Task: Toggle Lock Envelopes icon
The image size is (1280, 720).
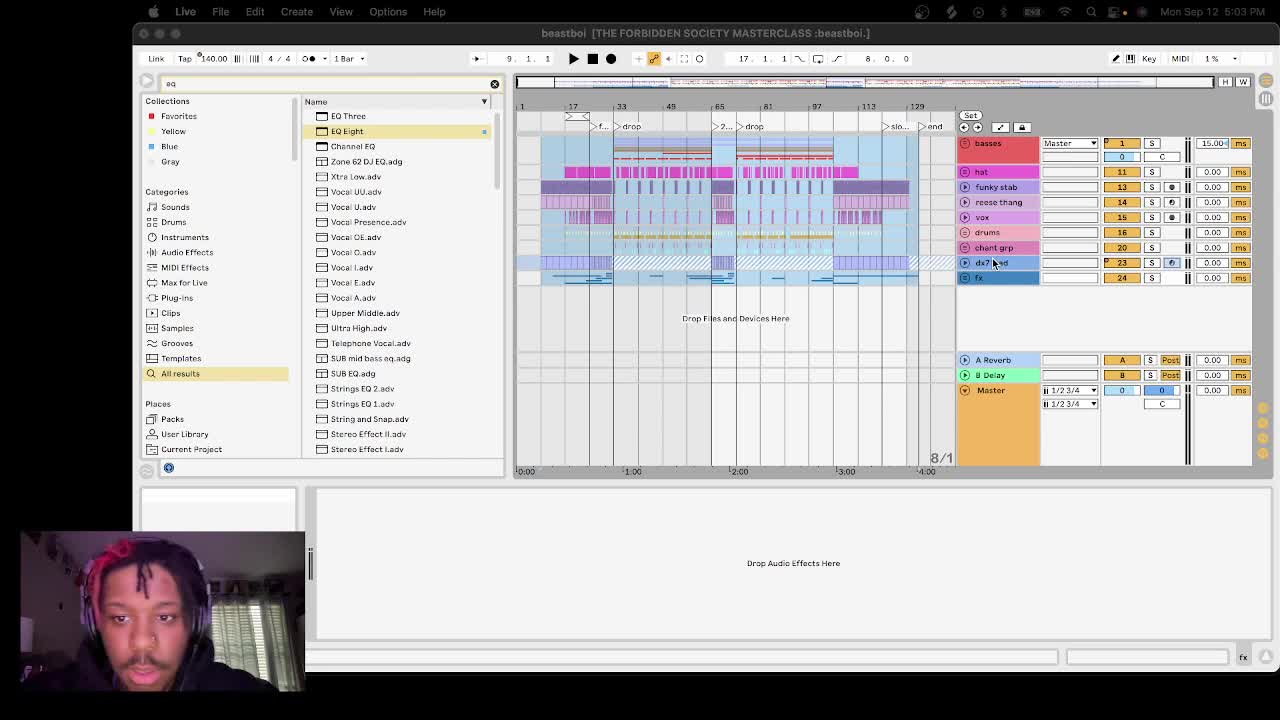Action: tap(1021, 128)
